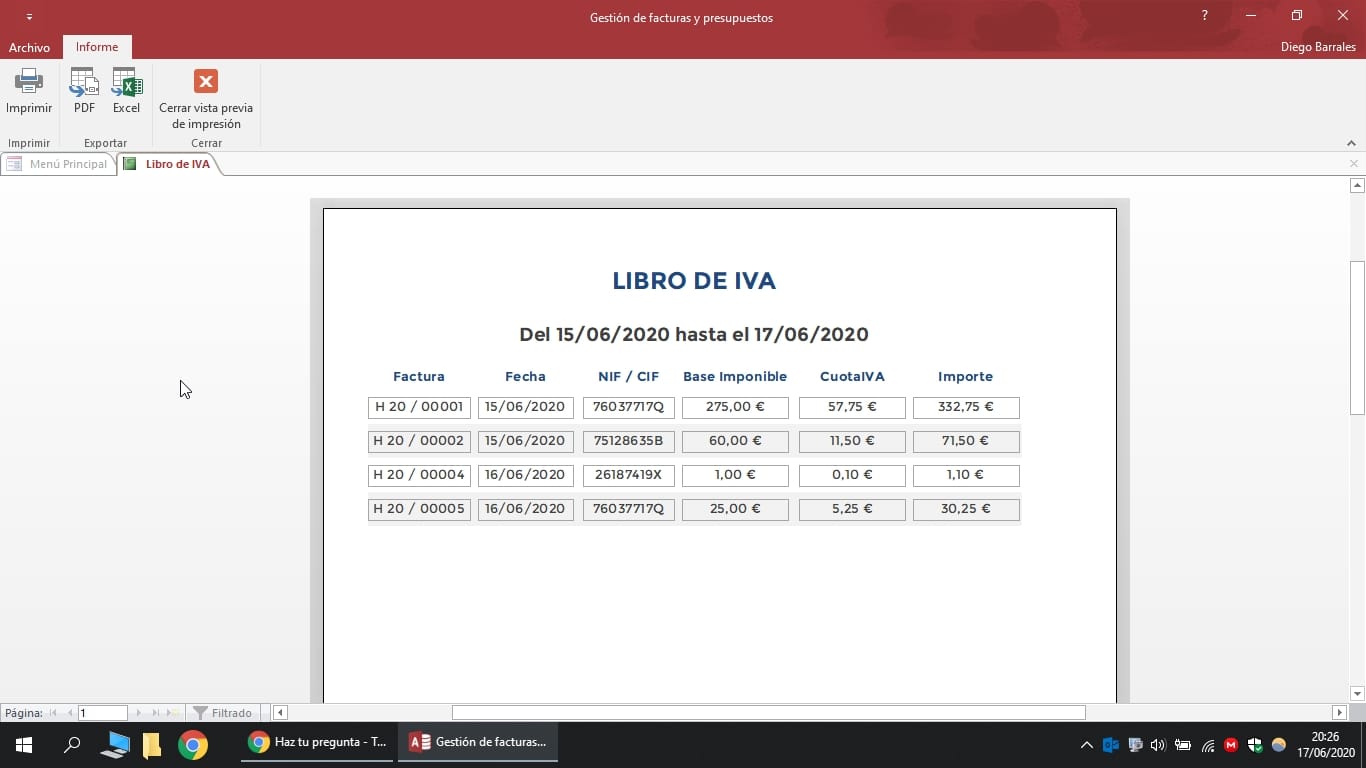Open Windows search from the taskbar
The height and width of the screenshot is (768, 1366).
[72, 744]
